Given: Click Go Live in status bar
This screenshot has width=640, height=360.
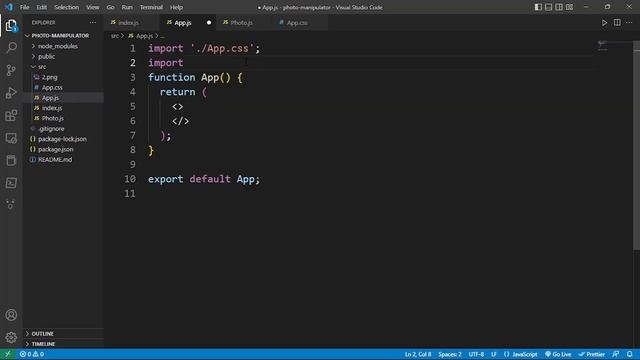Looking at the screenshot, I should [x=558, y=354].
